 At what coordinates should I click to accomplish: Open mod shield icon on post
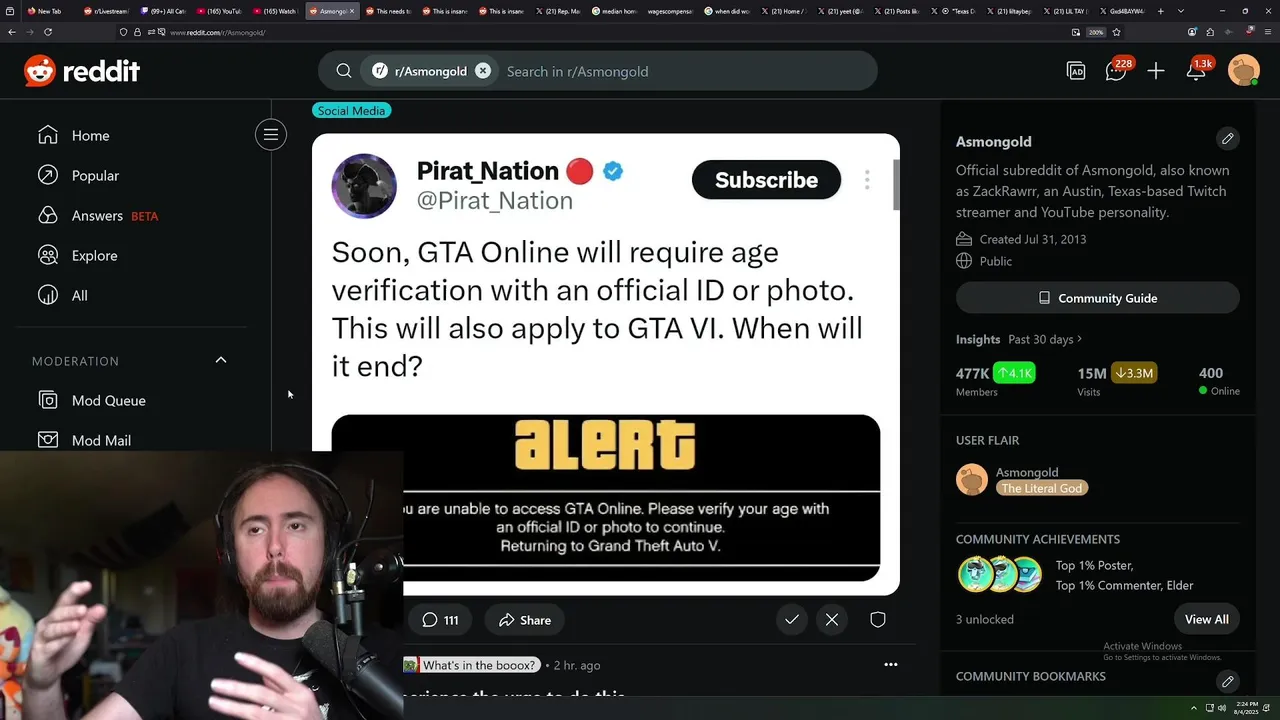(878, 620)
